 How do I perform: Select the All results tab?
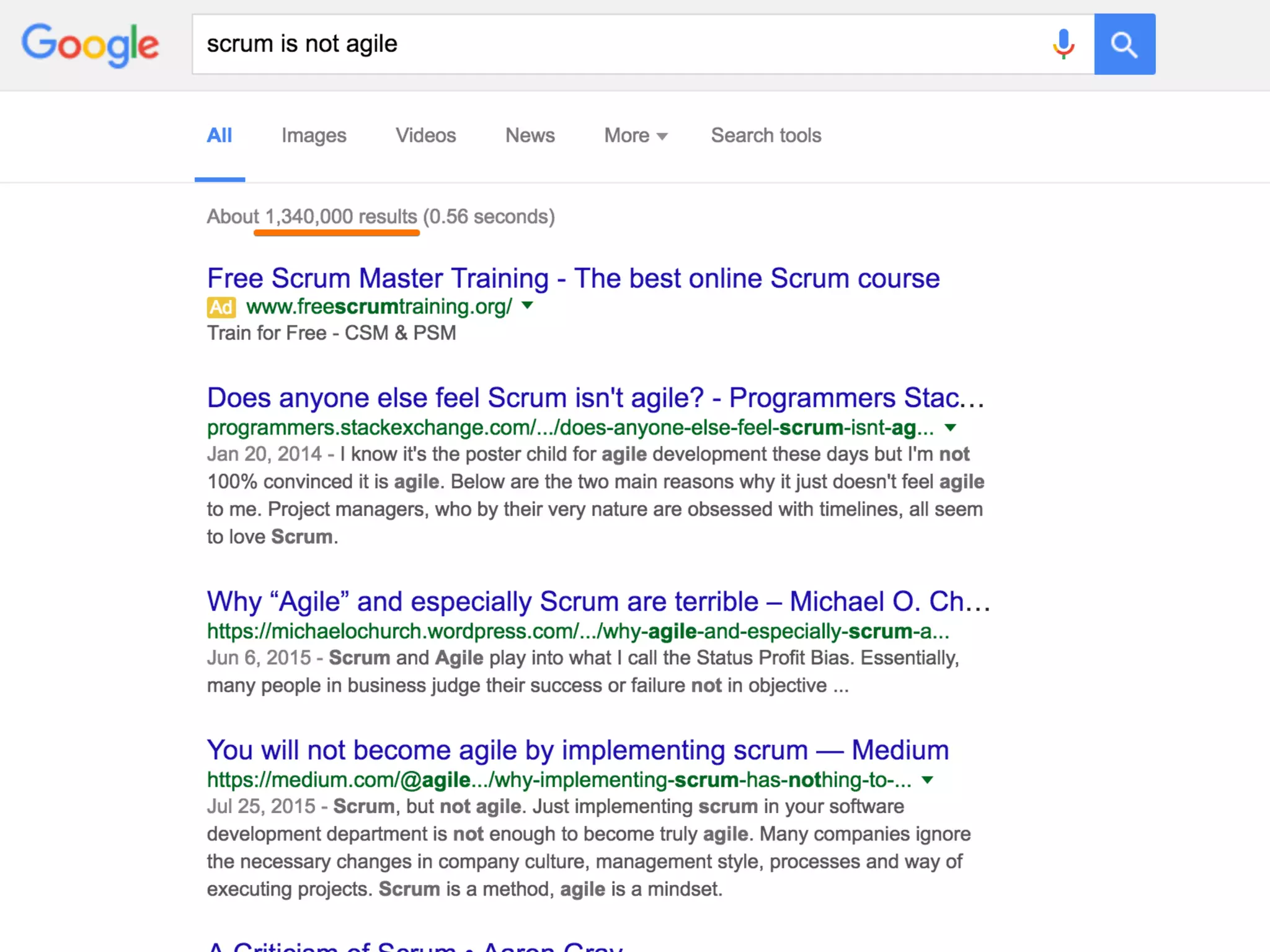[220, 135]
